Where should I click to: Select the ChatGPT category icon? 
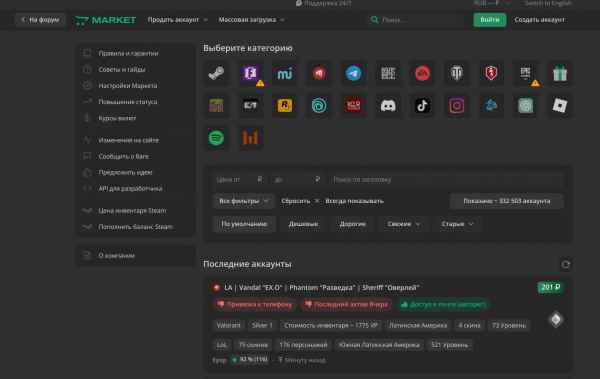tap(525, 105)
